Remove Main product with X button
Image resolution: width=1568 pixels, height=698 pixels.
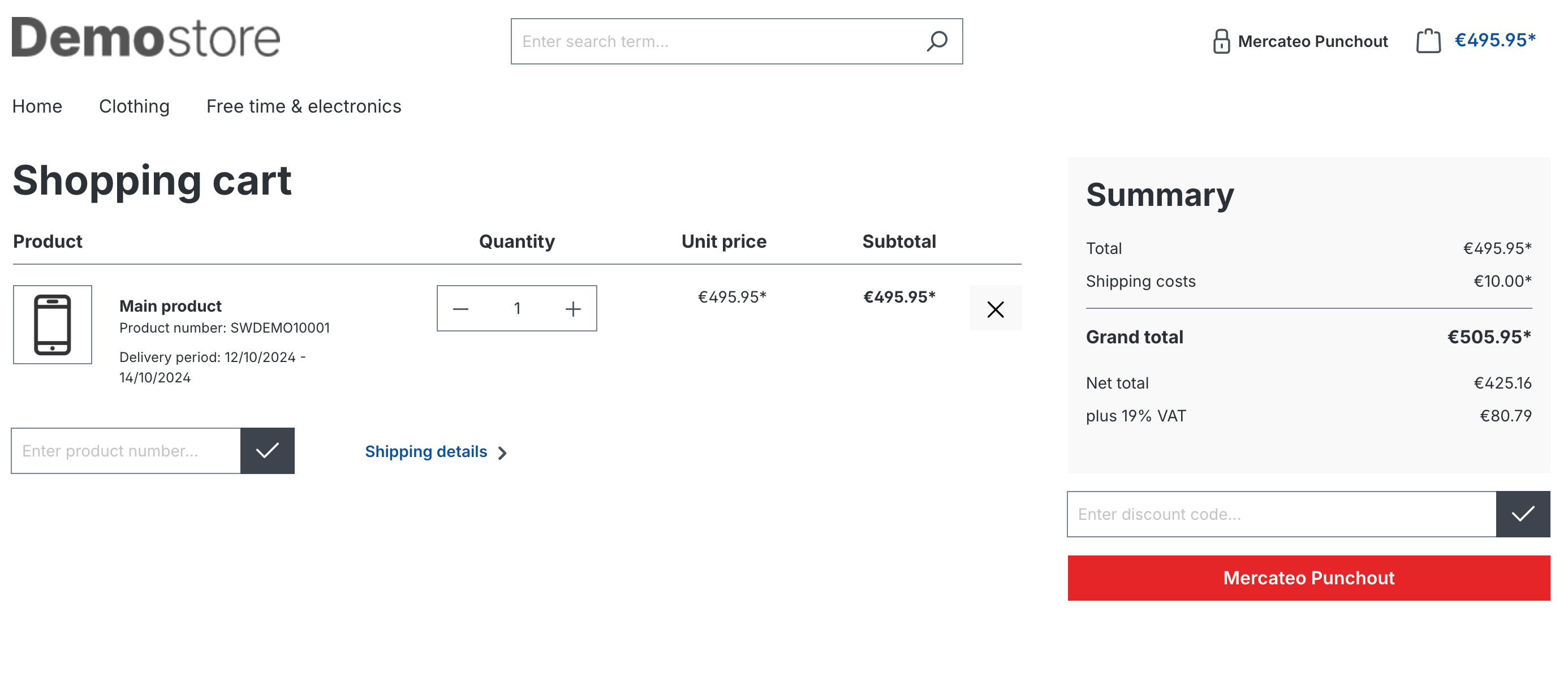point(995,308)
